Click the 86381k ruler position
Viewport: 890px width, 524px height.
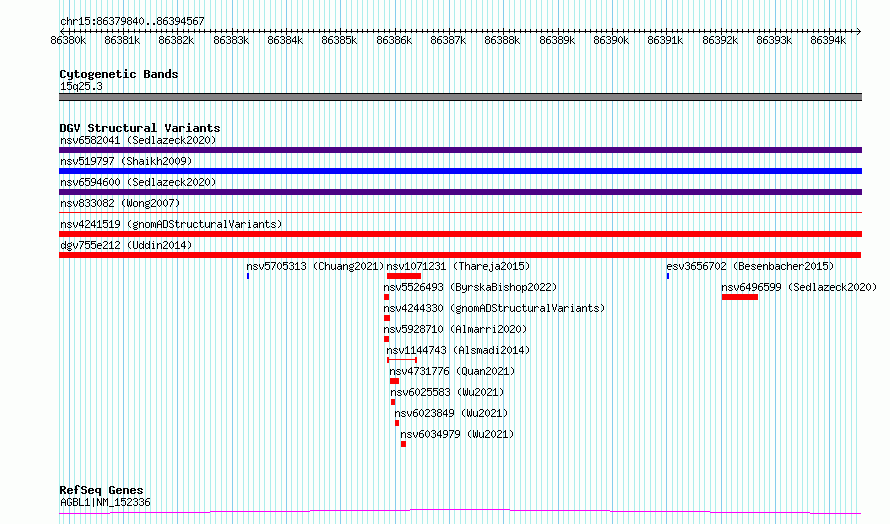coord(122,40)
